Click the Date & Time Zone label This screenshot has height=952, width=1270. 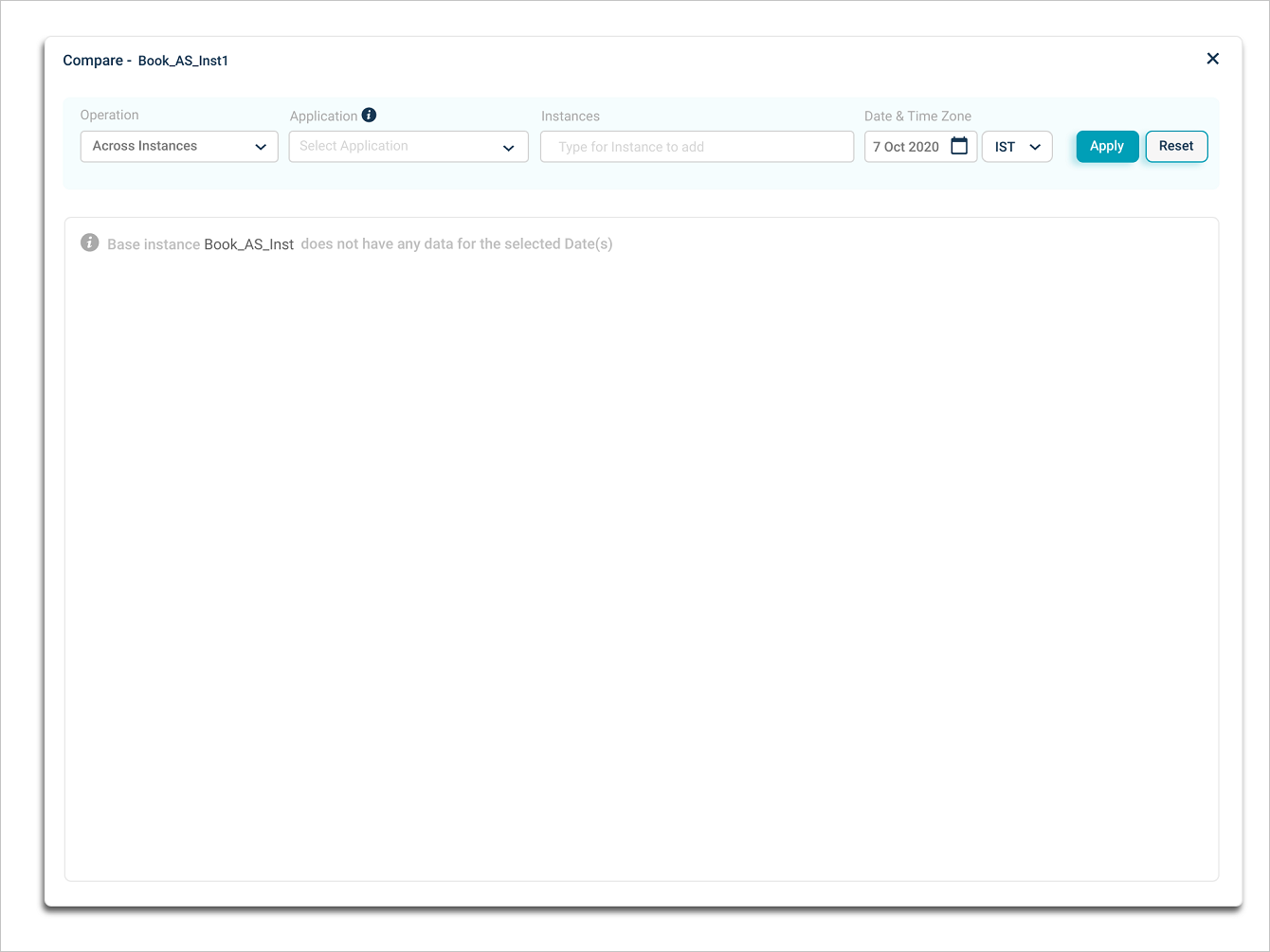click(917, 117)
